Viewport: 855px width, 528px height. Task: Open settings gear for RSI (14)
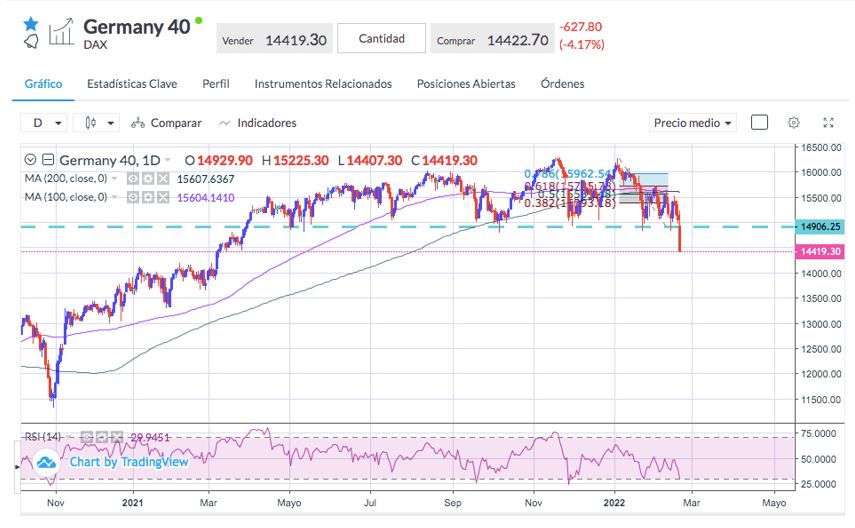pos(101,437)
